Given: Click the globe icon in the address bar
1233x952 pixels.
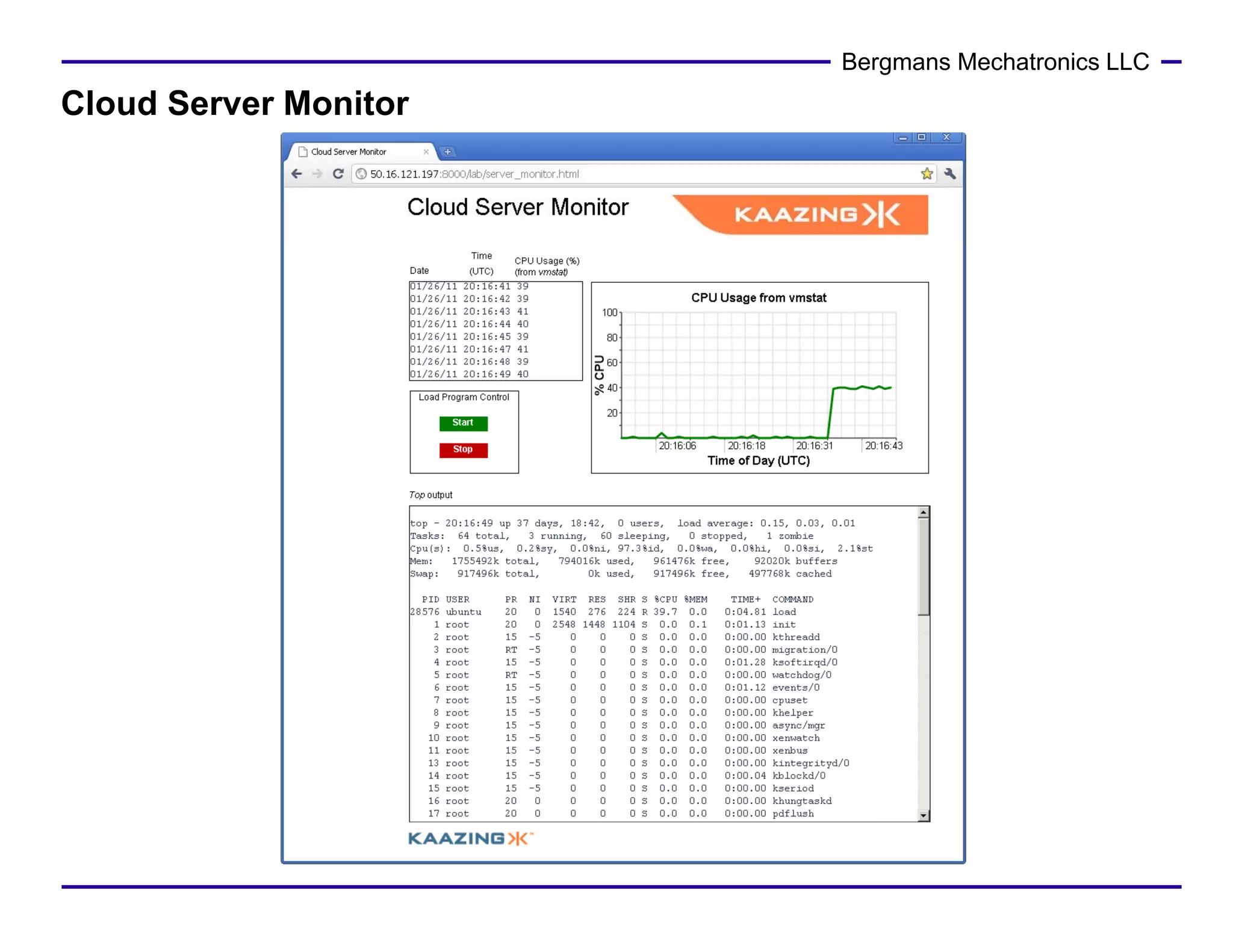Looking at the screenshot, I should (x=361, y=174).
